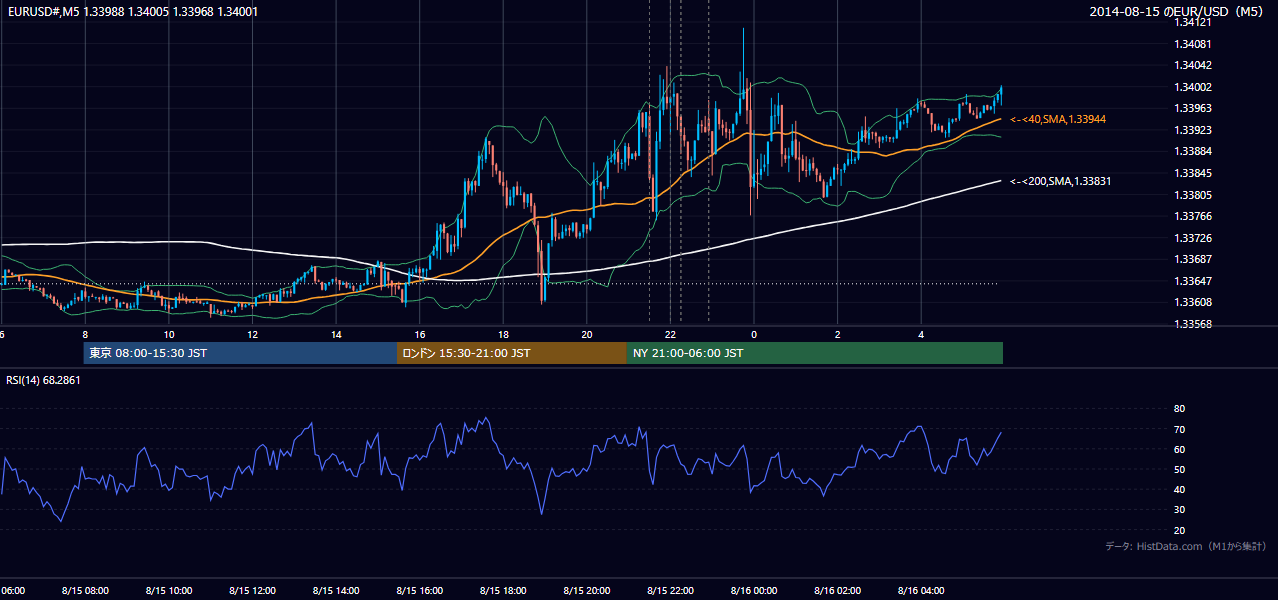Click hour label 12 under the candlestick chart
Screen dimensions: 1278x600
coord(253,335)
